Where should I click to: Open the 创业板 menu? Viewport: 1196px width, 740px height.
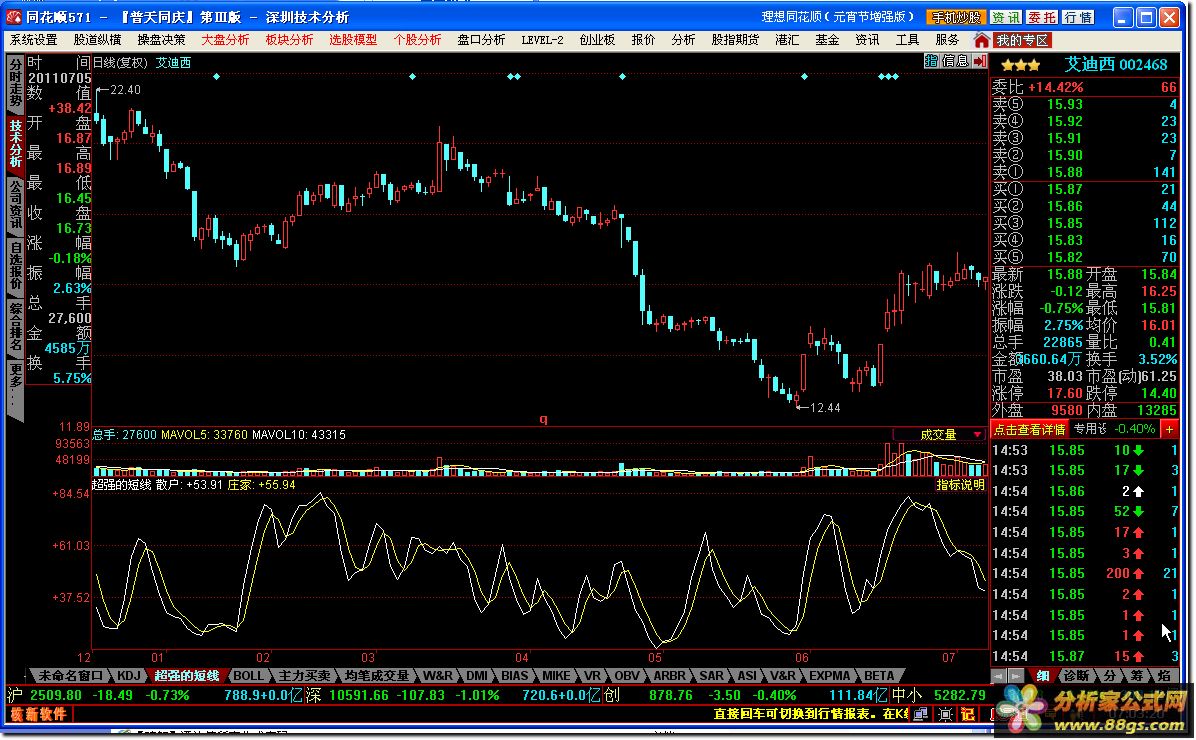click(597, 40)
